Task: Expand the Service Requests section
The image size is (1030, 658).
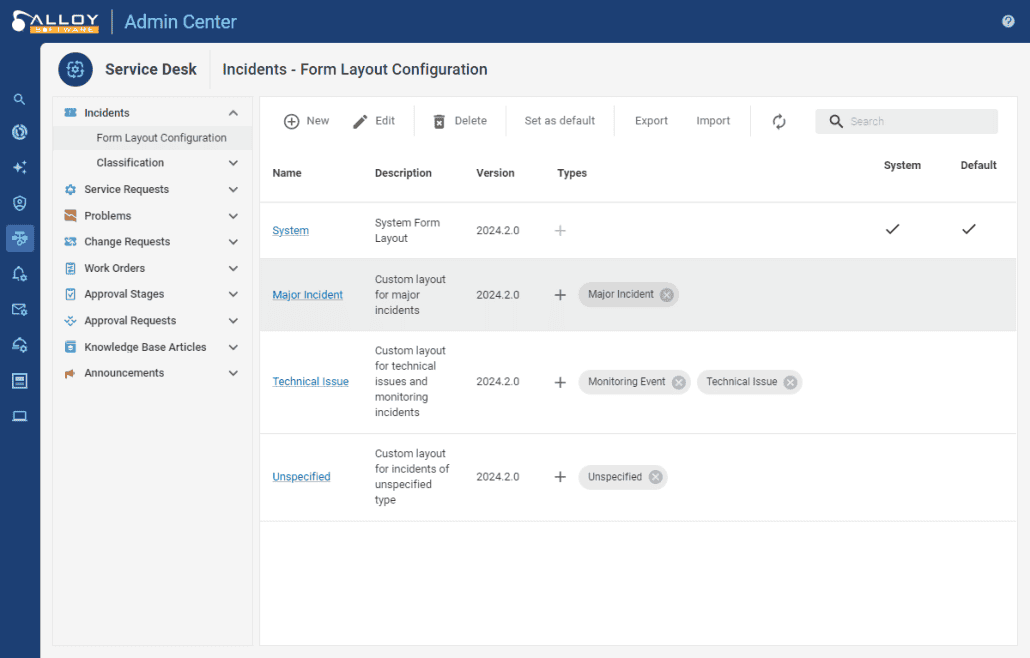Action: 232,189
